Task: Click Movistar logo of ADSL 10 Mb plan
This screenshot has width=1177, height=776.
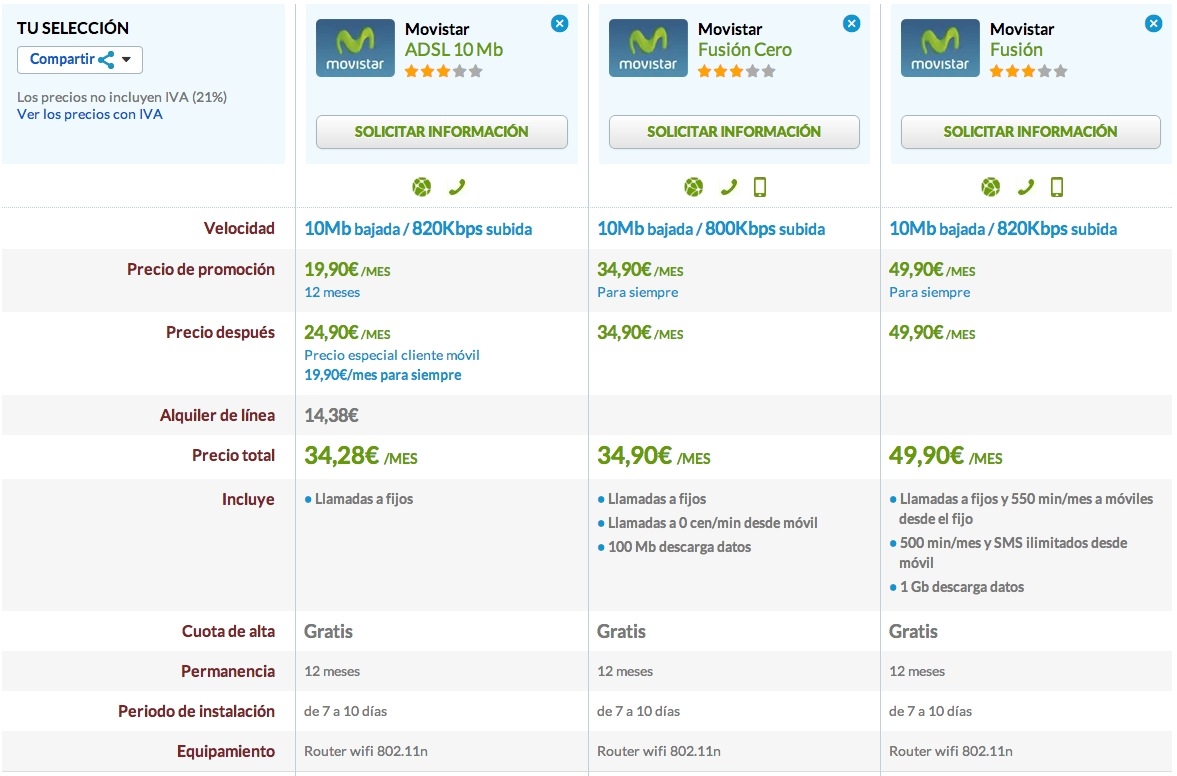Action: (355, 48)
